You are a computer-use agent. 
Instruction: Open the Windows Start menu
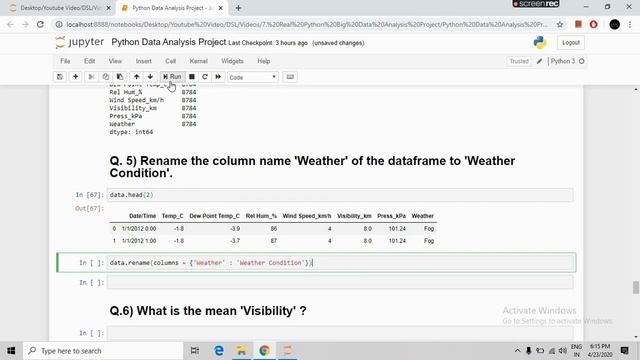[11, 351]
